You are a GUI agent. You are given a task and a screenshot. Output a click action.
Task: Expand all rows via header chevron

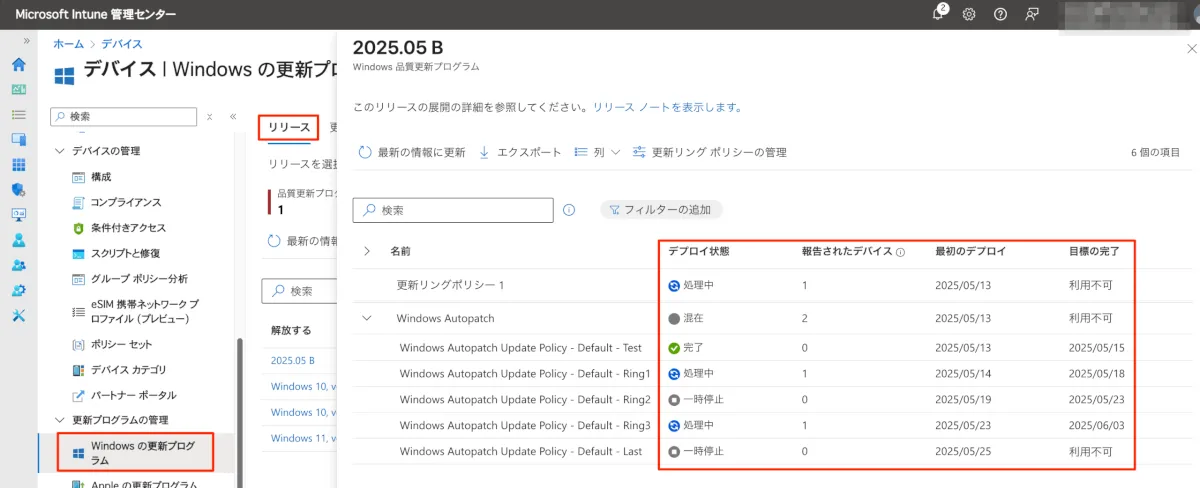pyautogui.click(x=367, y=251)
